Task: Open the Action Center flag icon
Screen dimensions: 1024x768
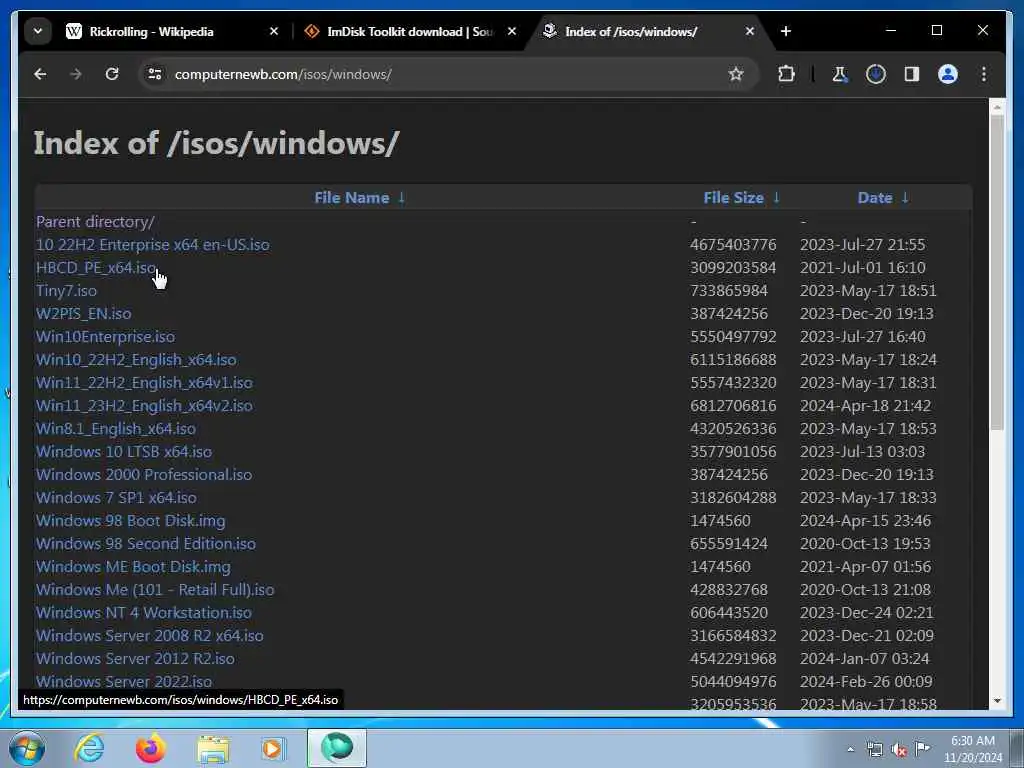Action: click(x=922, y=748)
